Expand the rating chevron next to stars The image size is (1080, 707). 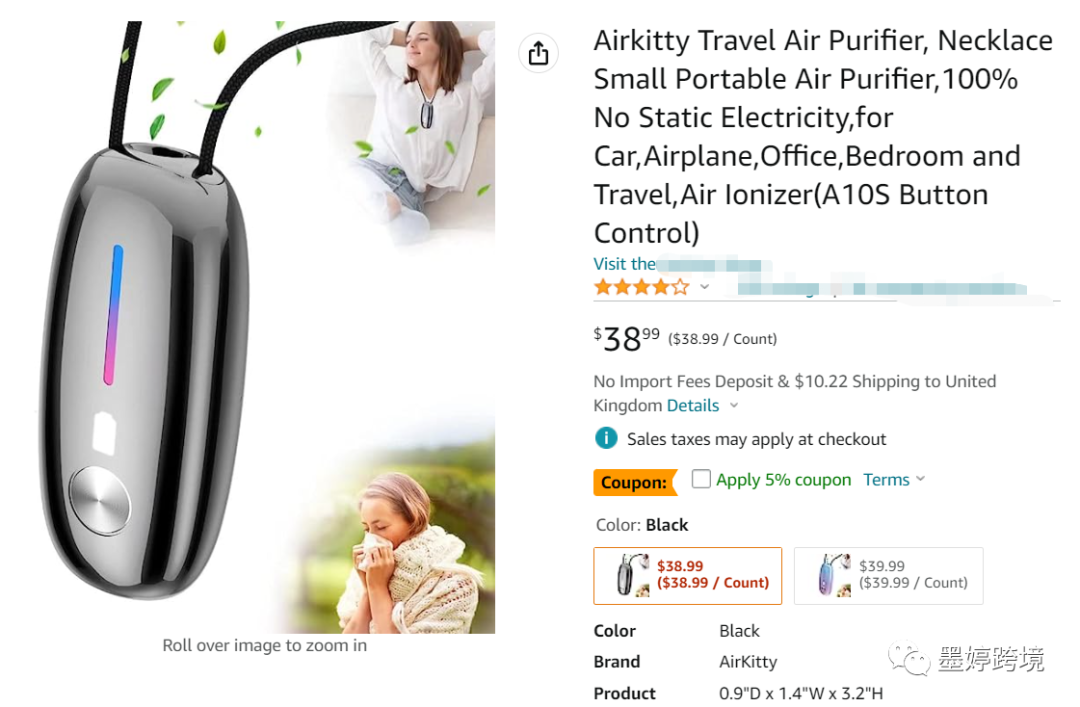coord(705,287)
